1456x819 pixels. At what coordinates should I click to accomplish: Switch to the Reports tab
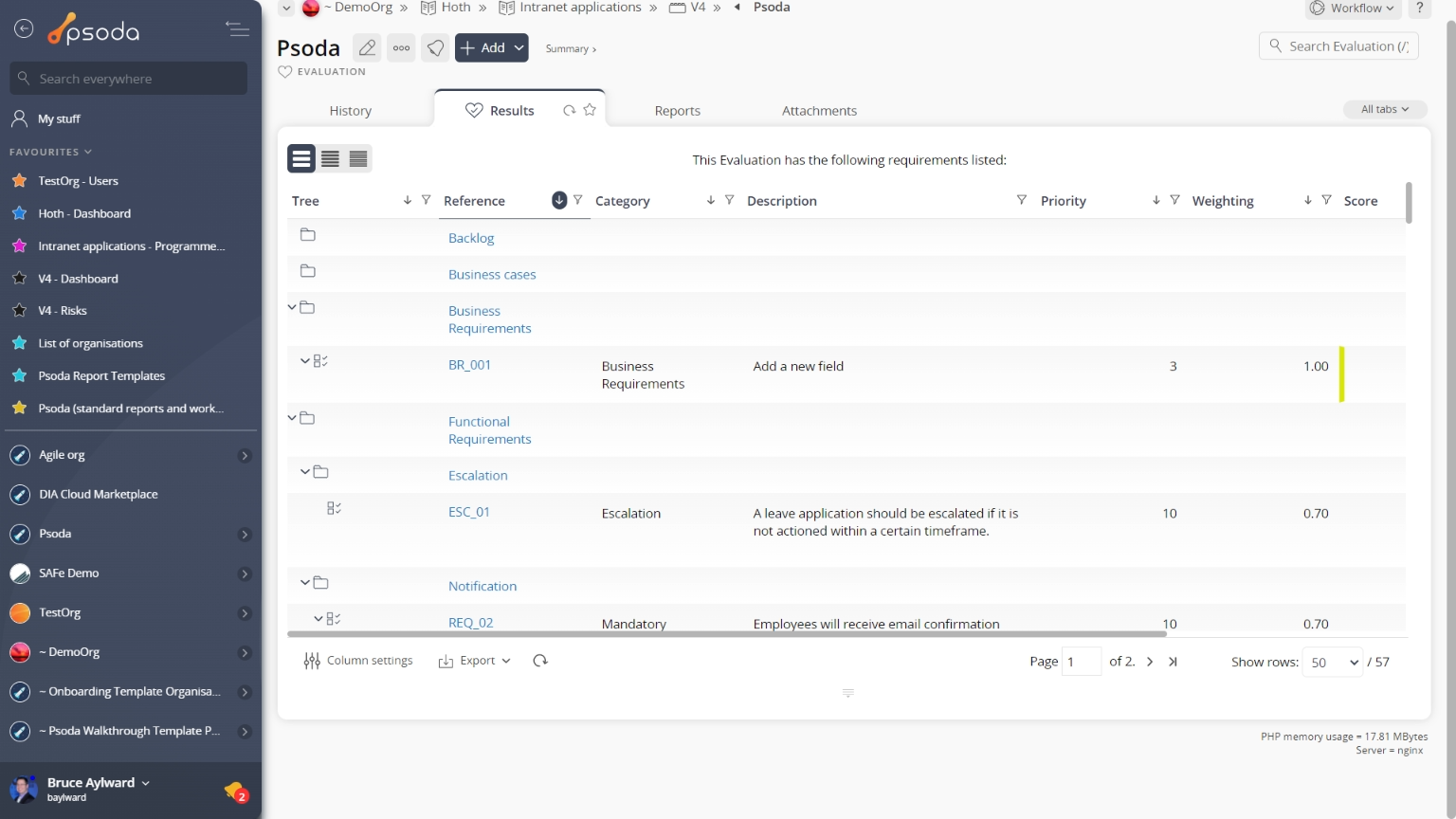pyautogui.click(x=678, y=111)
